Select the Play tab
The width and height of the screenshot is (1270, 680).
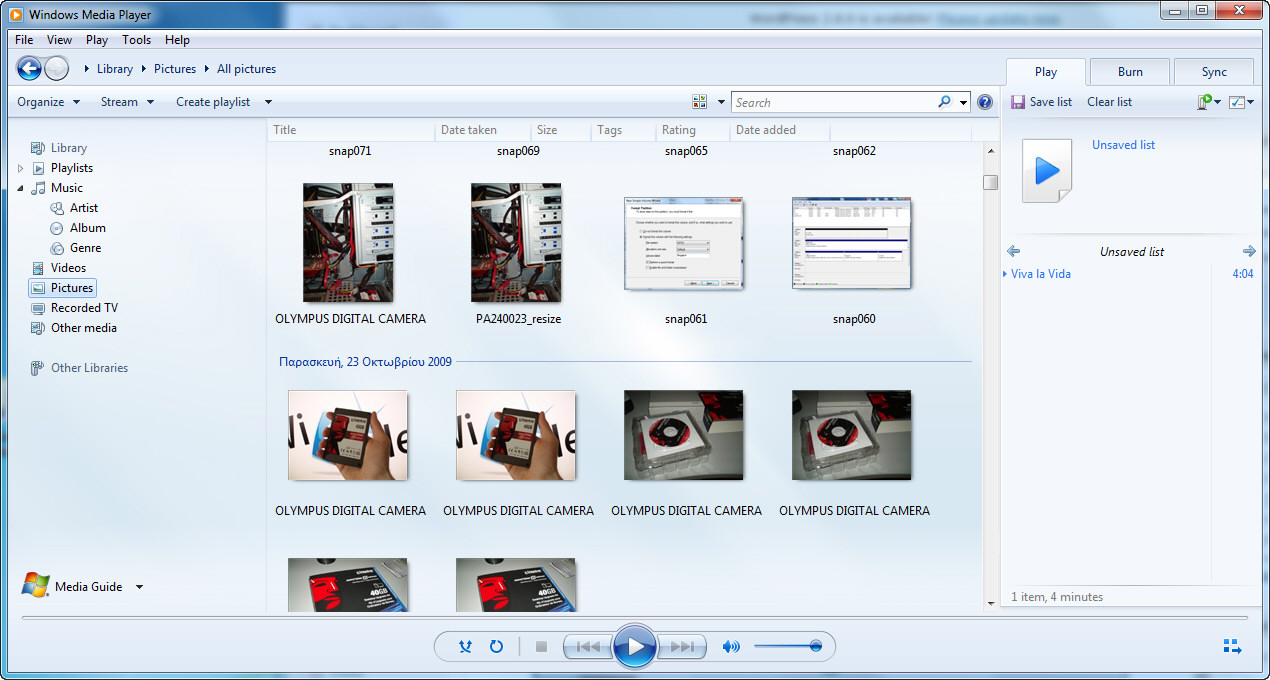point(1046,72)
